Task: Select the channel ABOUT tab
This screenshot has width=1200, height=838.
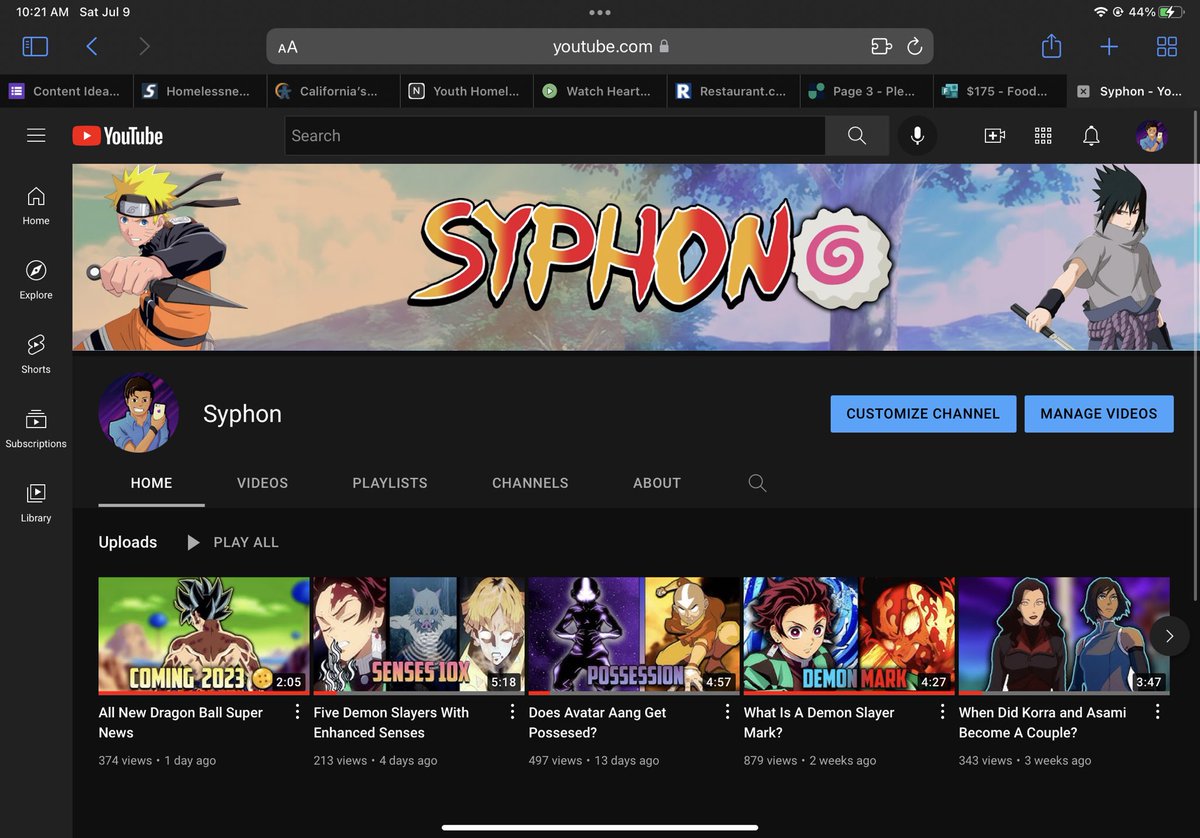Action: (x=657, y=483)
